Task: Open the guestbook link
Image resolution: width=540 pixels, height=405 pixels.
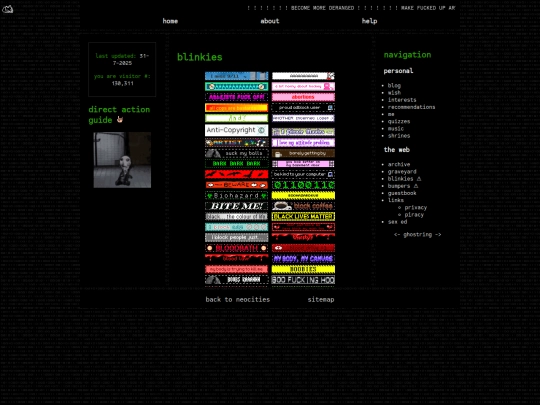Action: click(402, 193)
